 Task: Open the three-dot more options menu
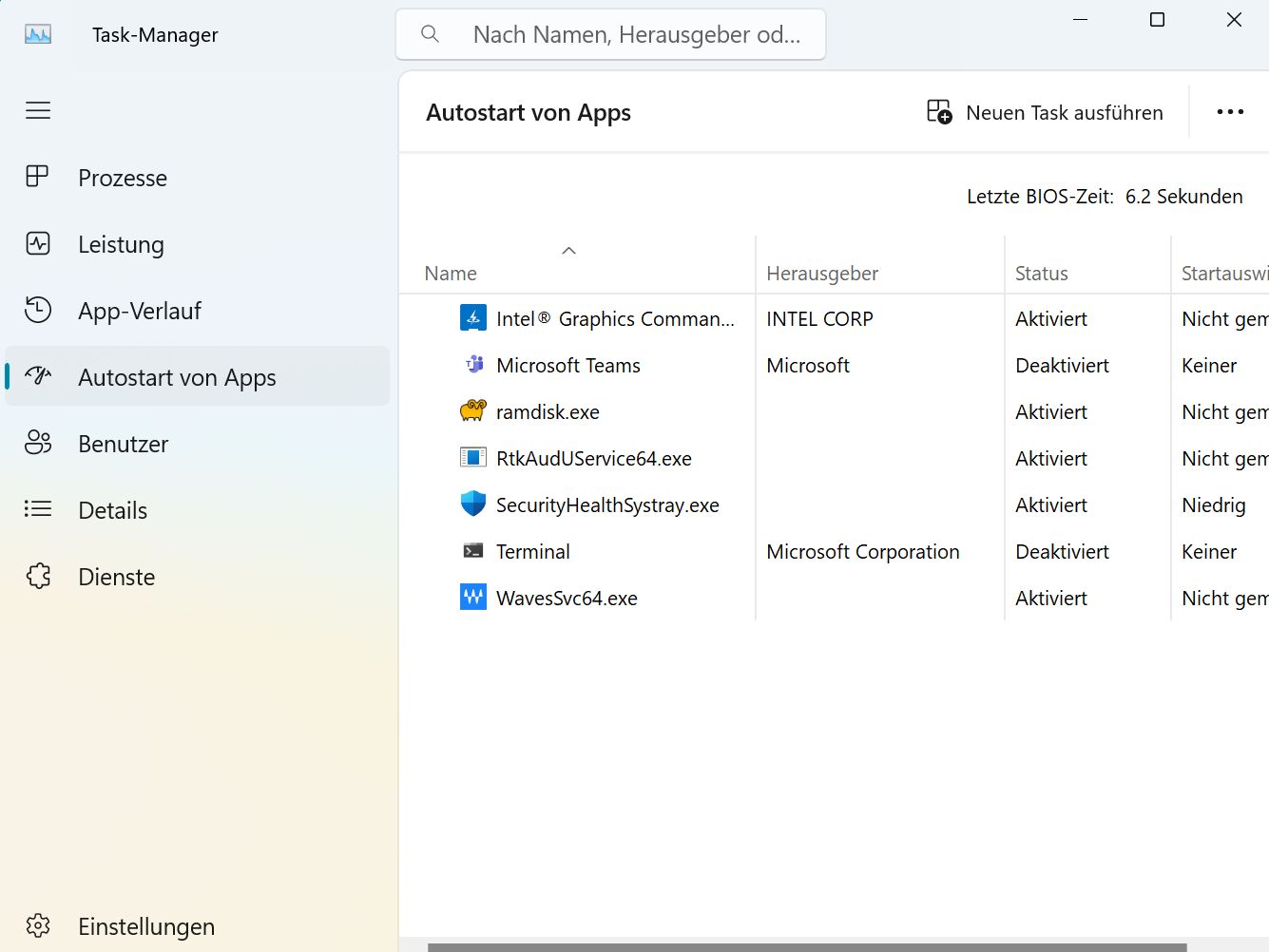click(x=1229, y=112)
